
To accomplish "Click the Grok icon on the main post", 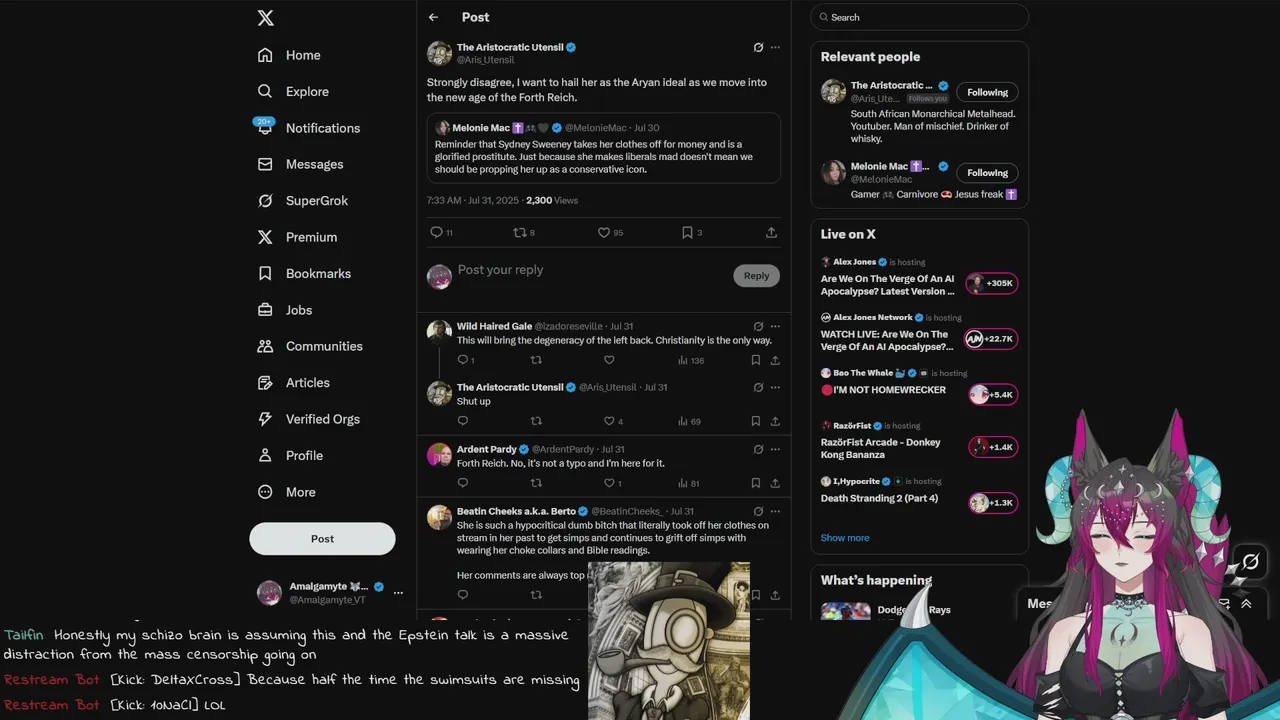I will coord(758,47).
